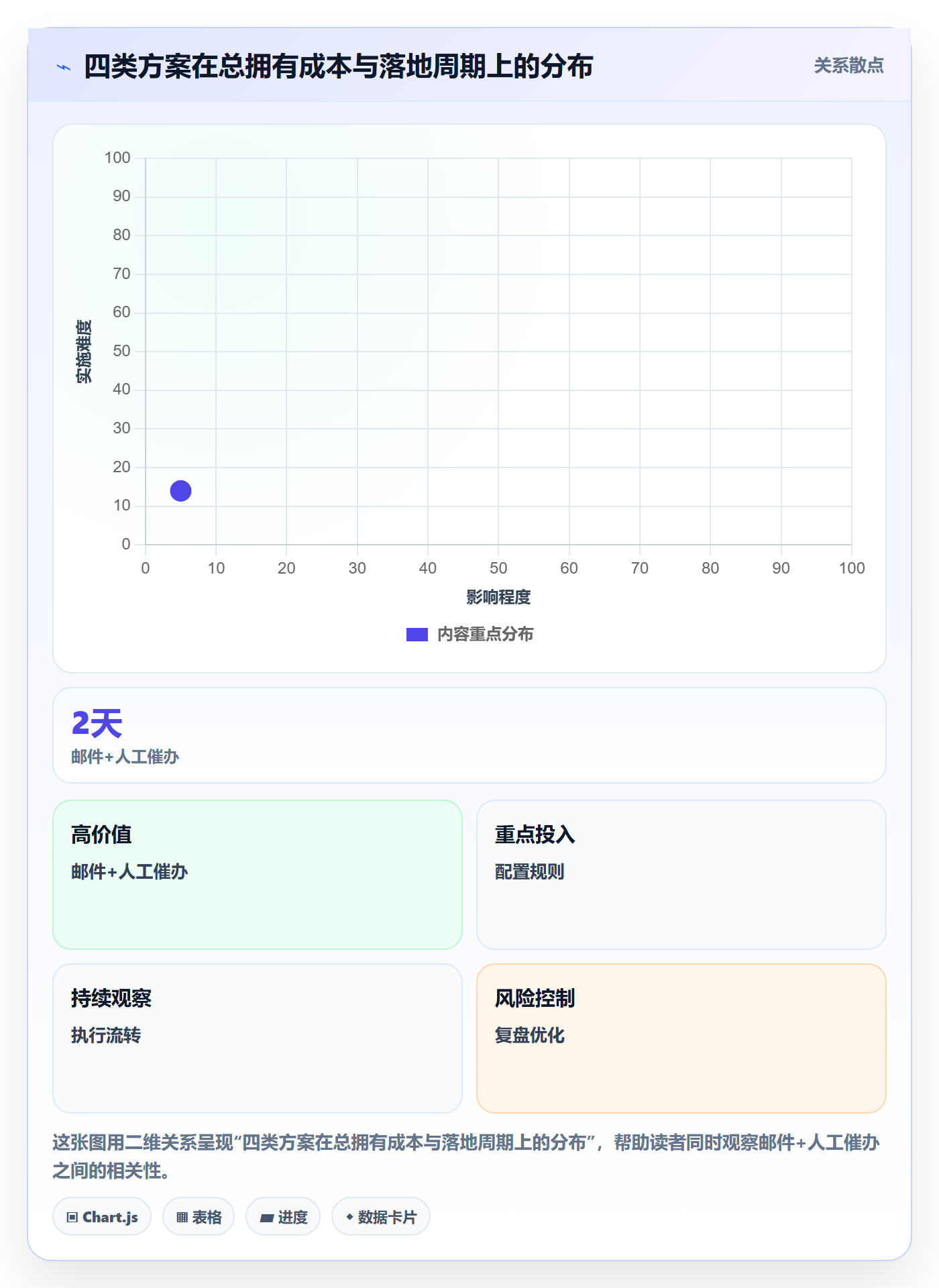Click 配置规则 text in the 重点投入 card
The height and width of the screenshot is (1288, 939).
point(530,871)
